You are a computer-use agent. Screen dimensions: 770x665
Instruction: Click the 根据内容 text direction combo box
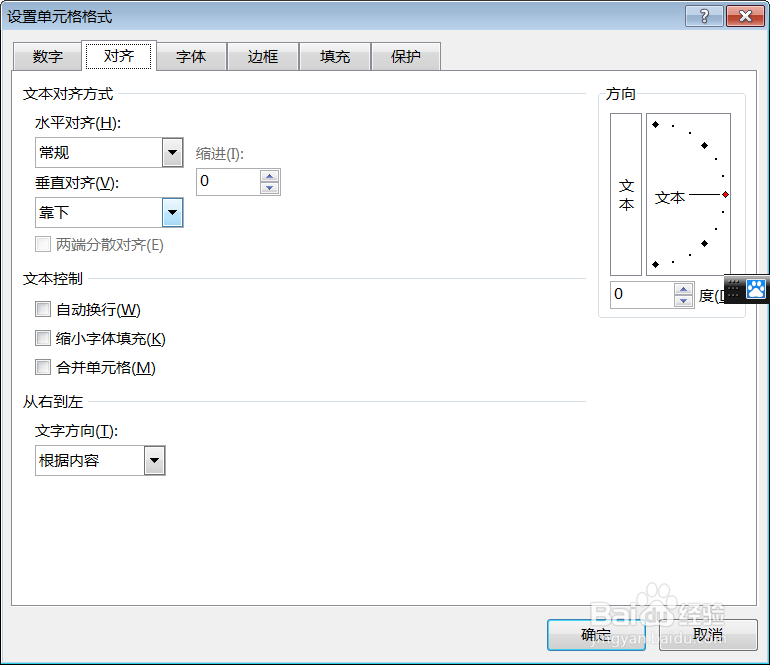(100, 460)
